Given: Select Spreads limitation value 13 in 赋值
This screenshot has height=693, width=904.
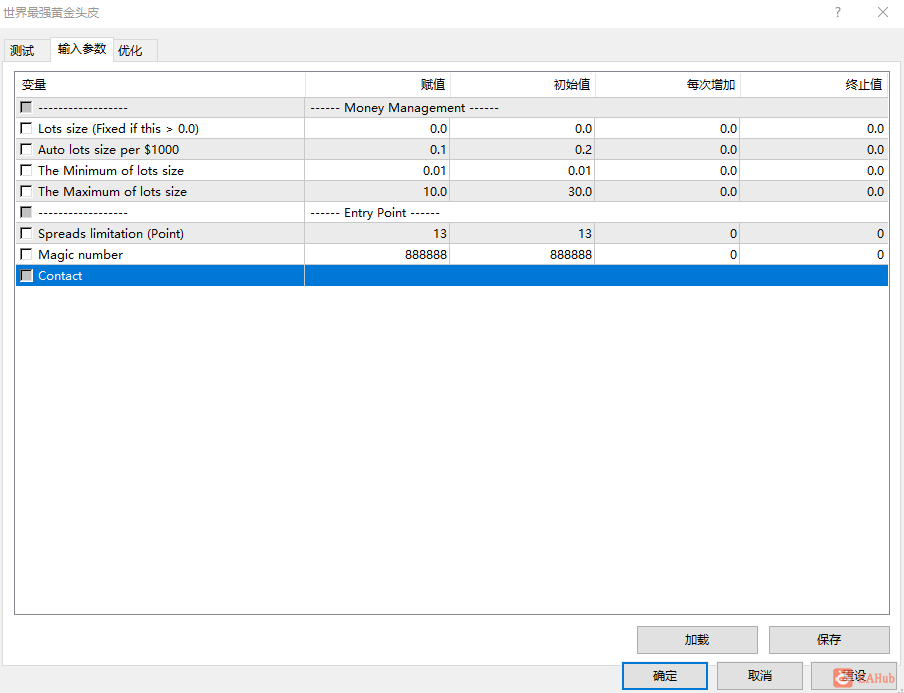Looking at the screenshot, I should pyautogui.click(x=378, y=233).
